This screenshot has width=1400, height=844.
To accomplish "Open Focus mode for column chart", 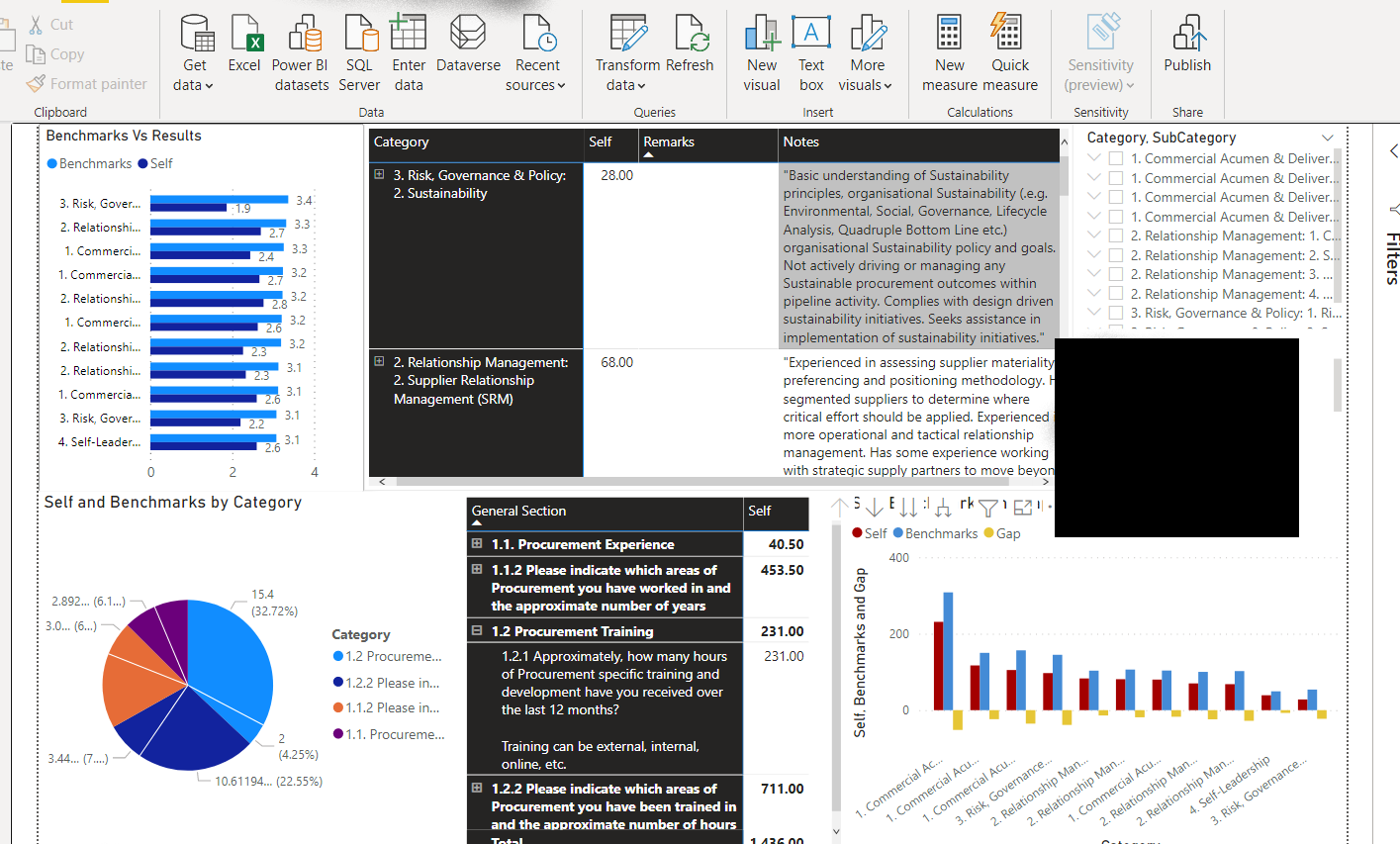I will pos(1023,508).
